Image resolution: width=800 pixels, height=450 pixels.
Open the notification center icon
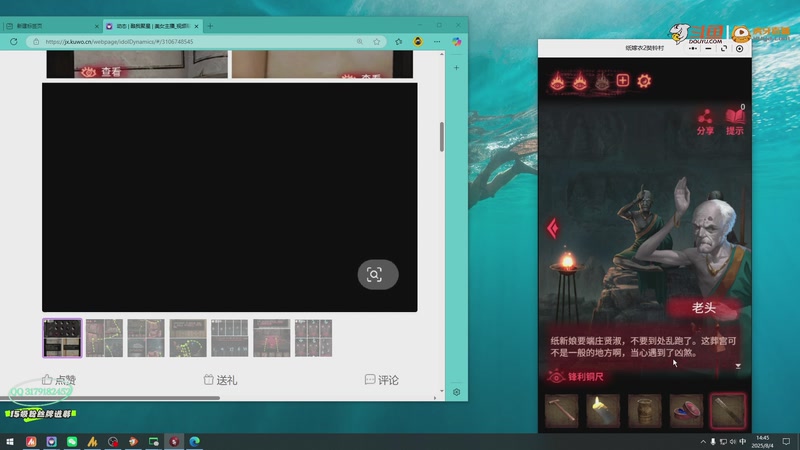(x=787, y=441)
